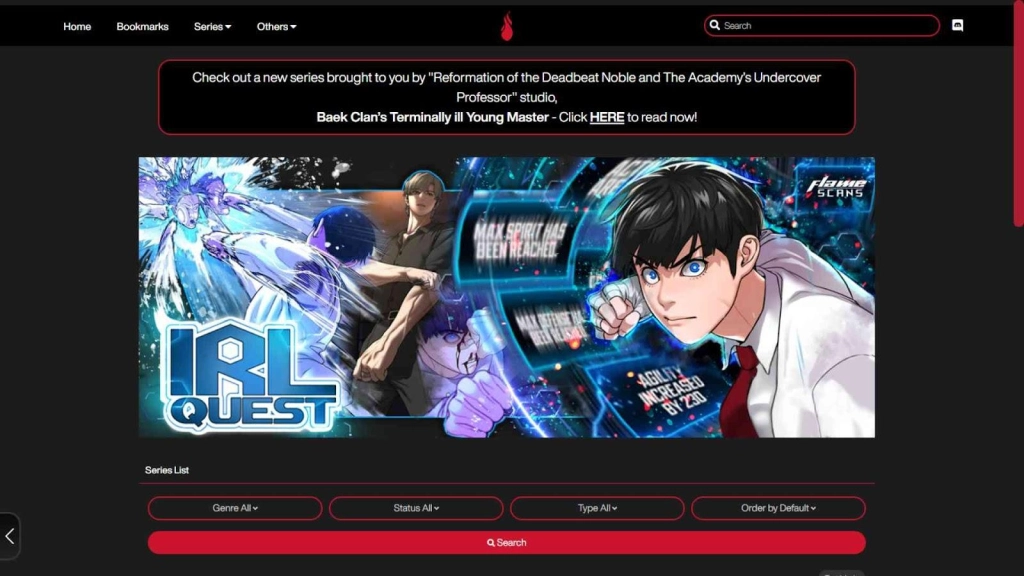1024x576 pixels.
Task: Expand the Series menu
Action: point(212,27)
